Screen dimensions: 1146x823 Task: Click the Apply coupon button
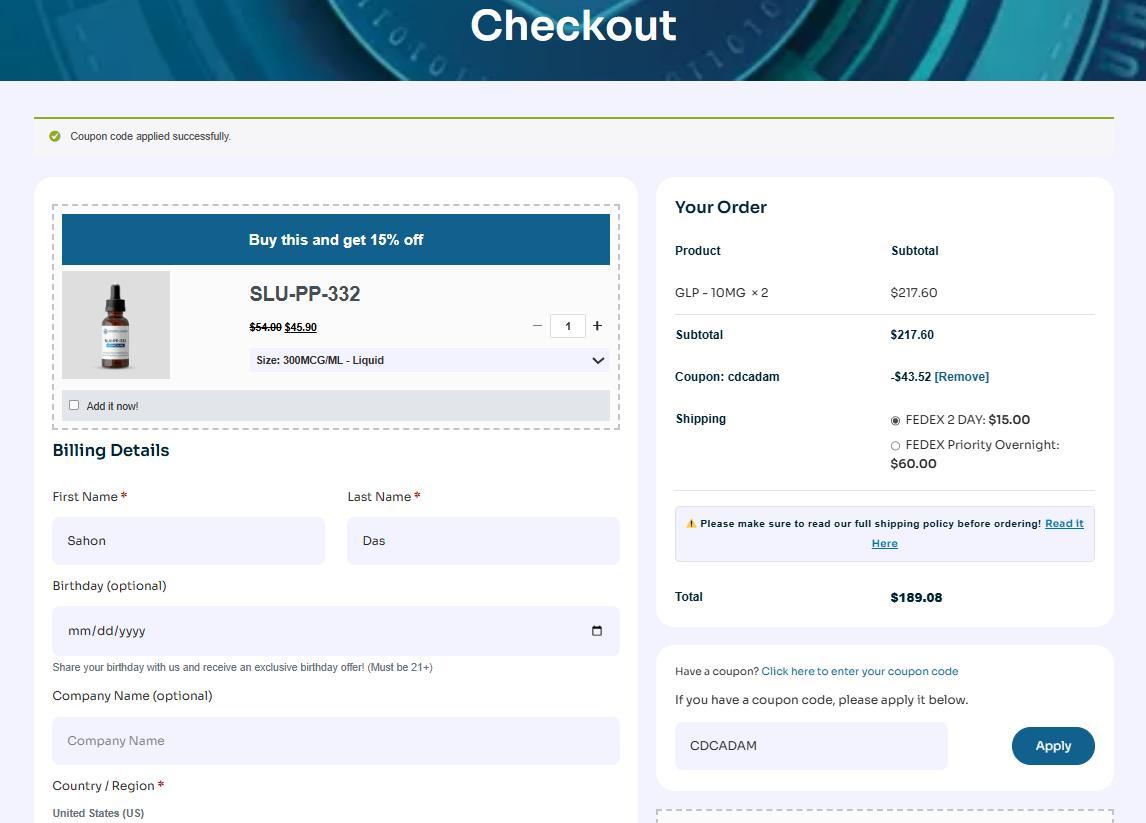1052,746
